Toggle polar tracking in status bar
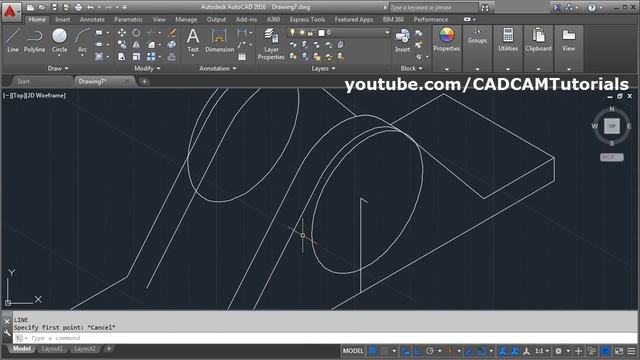This screenshot has height=360, width=640. tap(429, 351)
